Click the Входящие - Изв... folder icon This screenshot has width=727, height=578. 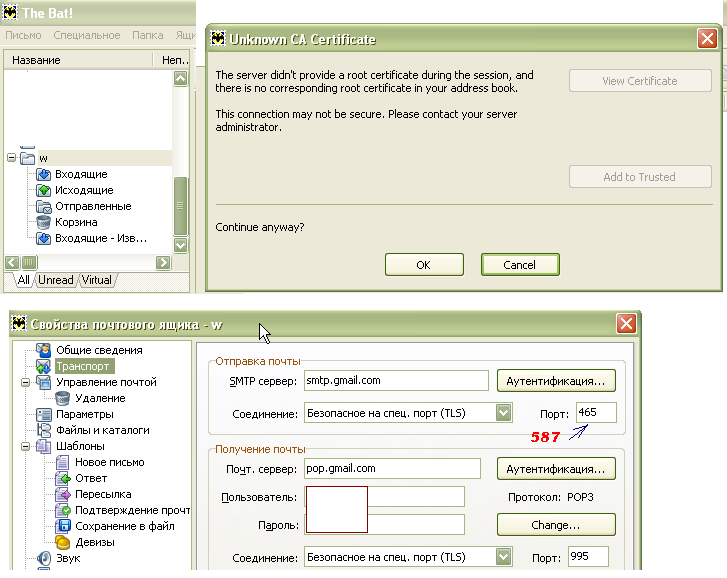pos(44,238)
